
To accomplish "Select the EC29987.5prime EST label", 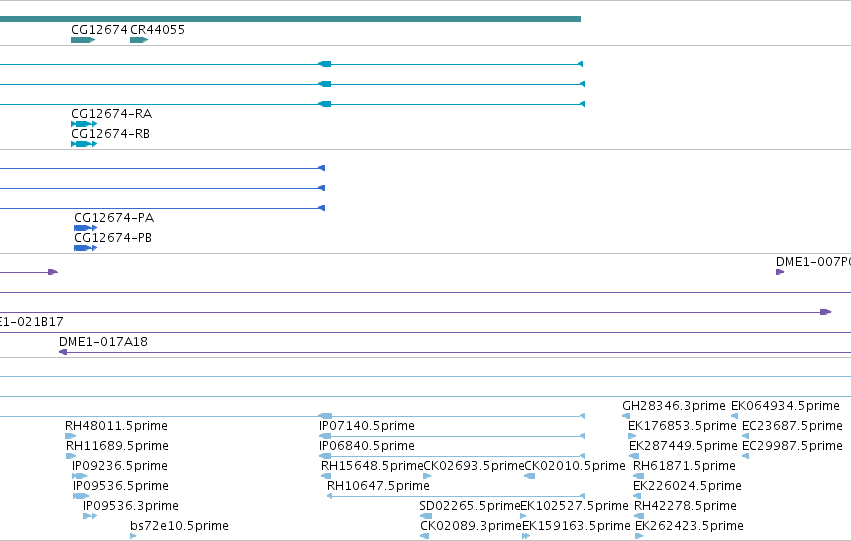I will (x=792, y=445).
